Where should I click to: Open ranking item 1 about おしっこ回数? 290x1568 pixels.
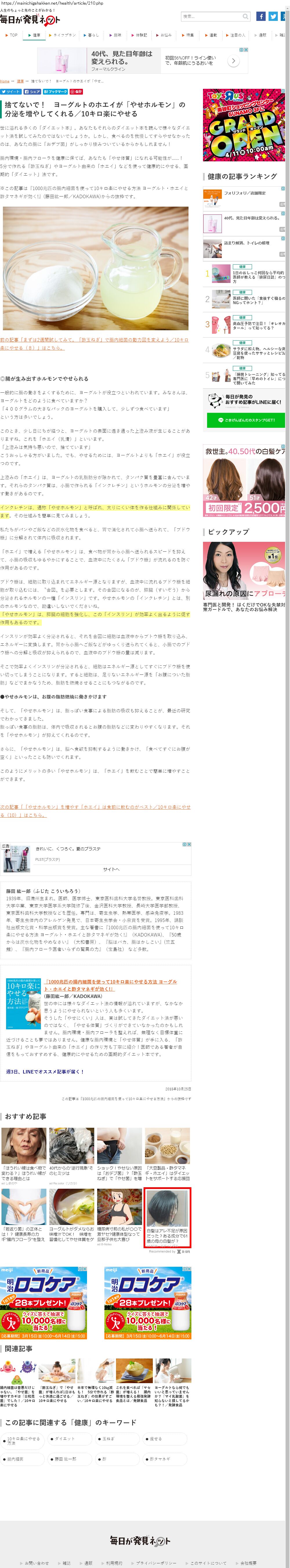click(x=244, y=274)
